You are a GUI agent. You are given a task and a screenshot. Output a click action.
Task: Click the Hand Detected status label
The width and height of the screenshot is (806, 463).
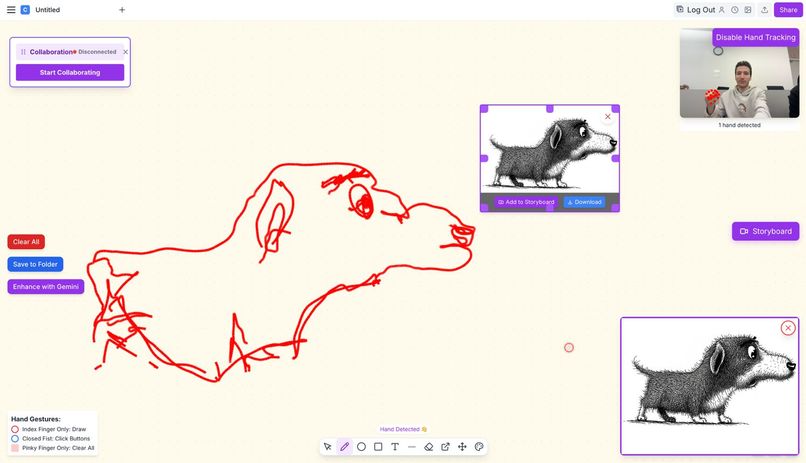click(x=403, y=429)
